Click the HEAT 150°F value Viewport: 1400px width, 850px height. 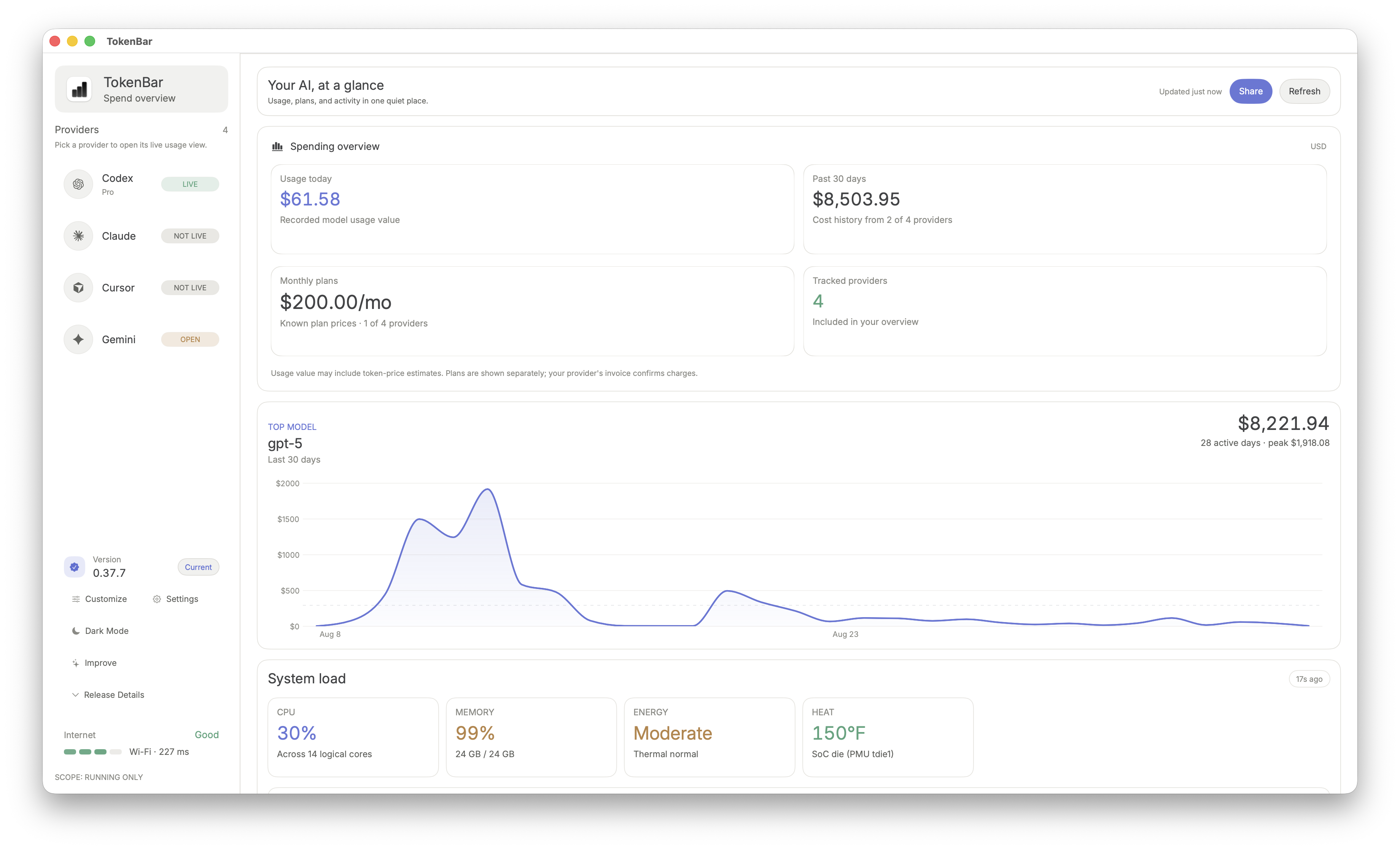click(x=838, y=733)
